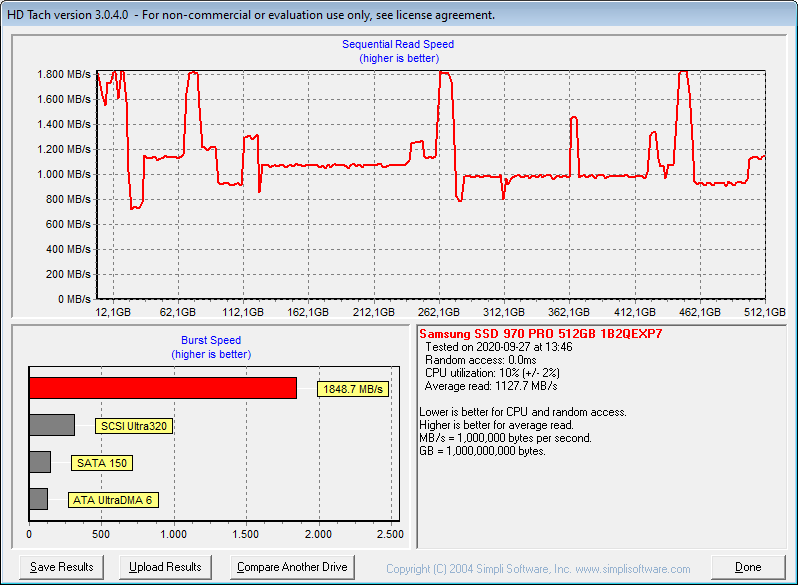
Task: Click the 2.500 burst axis value
Action: pos(390,534)
